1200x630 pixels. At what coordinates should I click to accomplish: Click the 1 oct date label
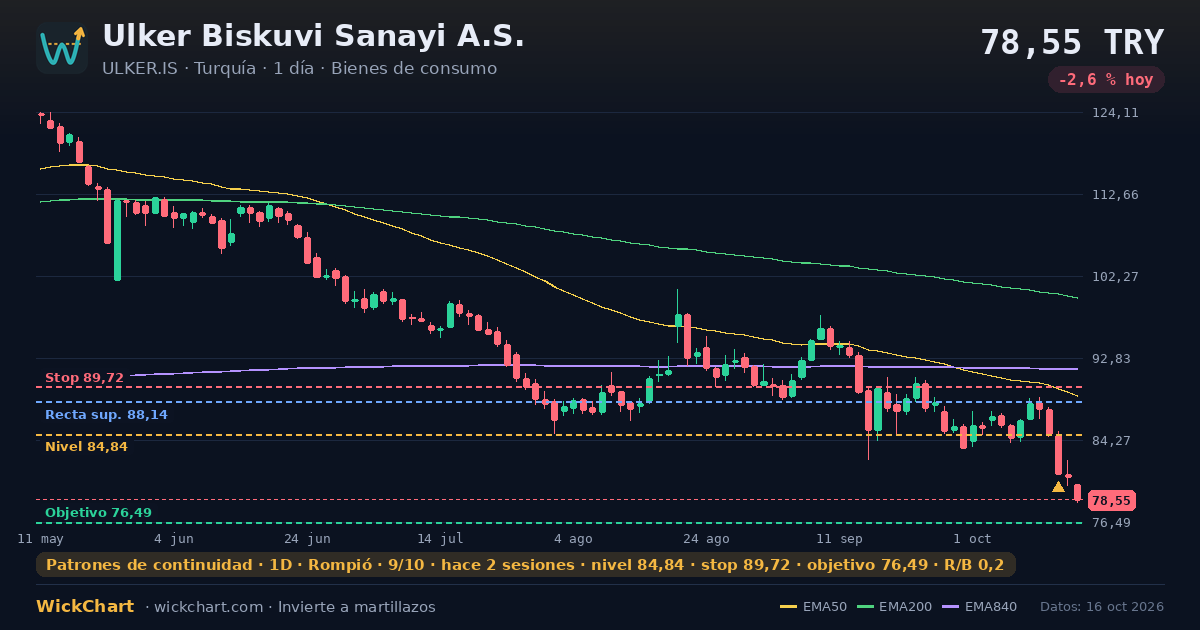[x=972, y=538]
